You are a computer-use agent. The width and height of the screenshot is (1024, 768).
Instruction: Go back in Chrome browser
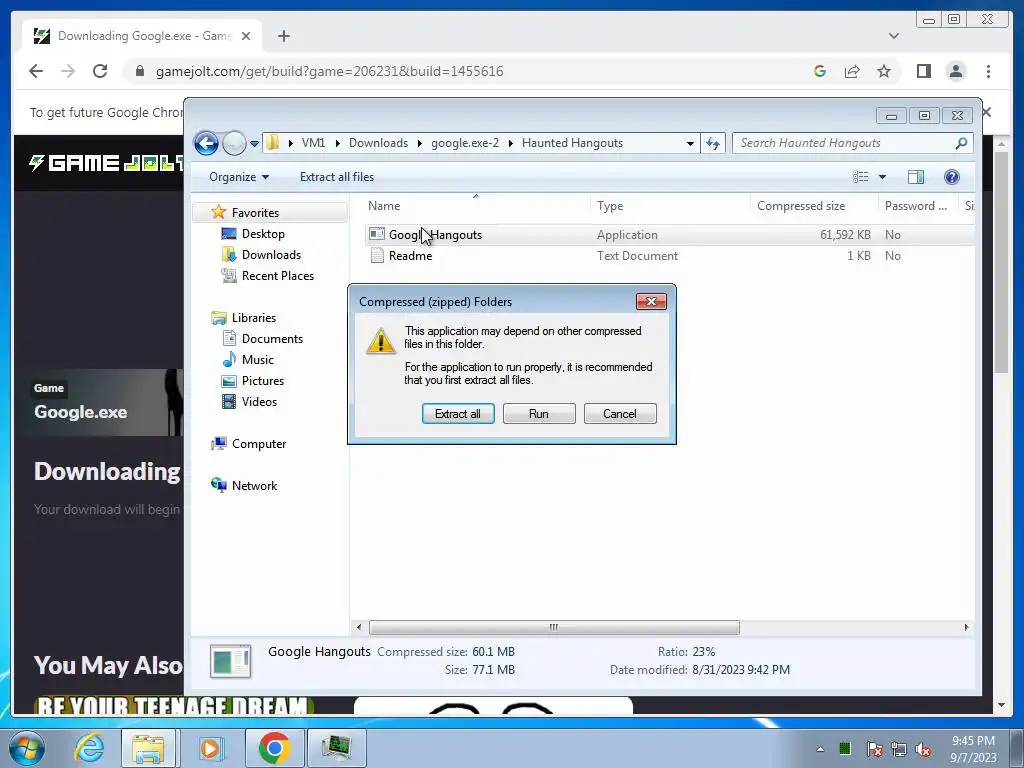[36, 71]
